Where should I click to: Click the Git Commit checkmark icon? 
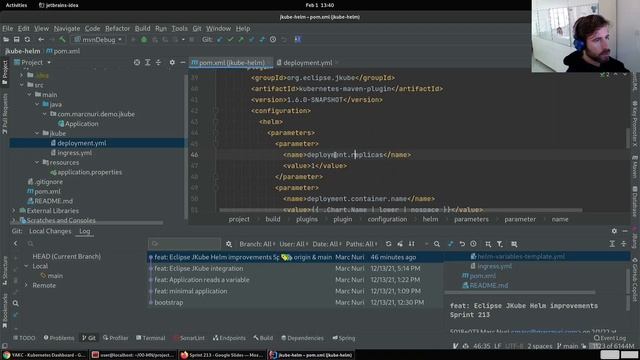(x=230, y=40)
